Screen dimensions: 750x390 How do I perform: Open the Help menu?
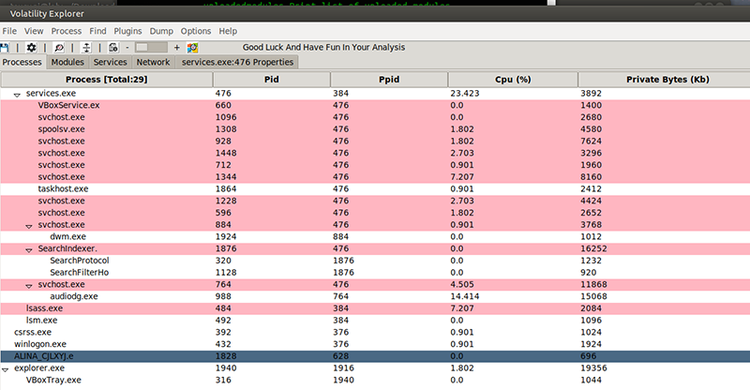click(x=228, y=31)
